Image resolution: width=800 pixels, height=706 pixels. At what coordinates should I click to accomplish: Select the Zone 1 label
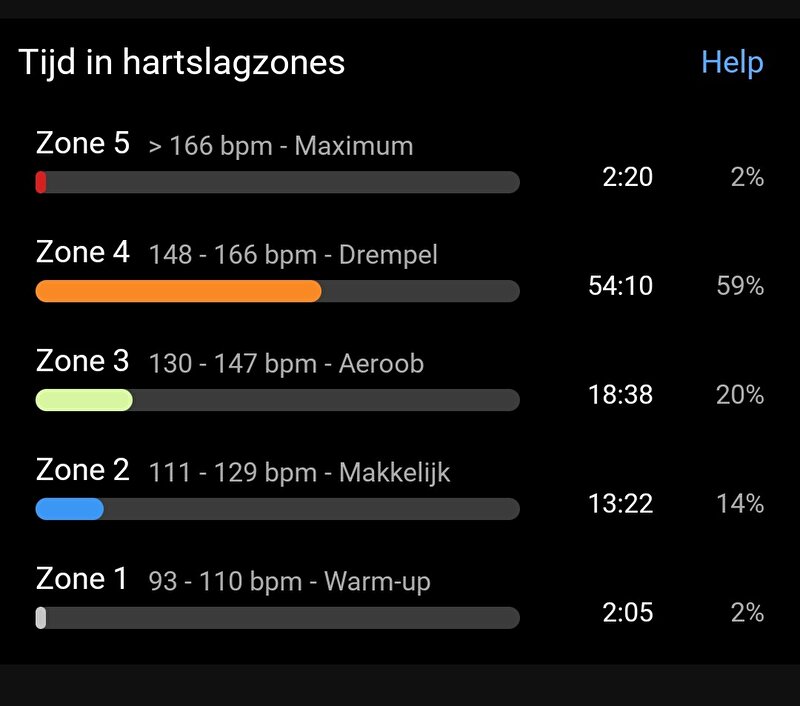(x=82, y=578)
